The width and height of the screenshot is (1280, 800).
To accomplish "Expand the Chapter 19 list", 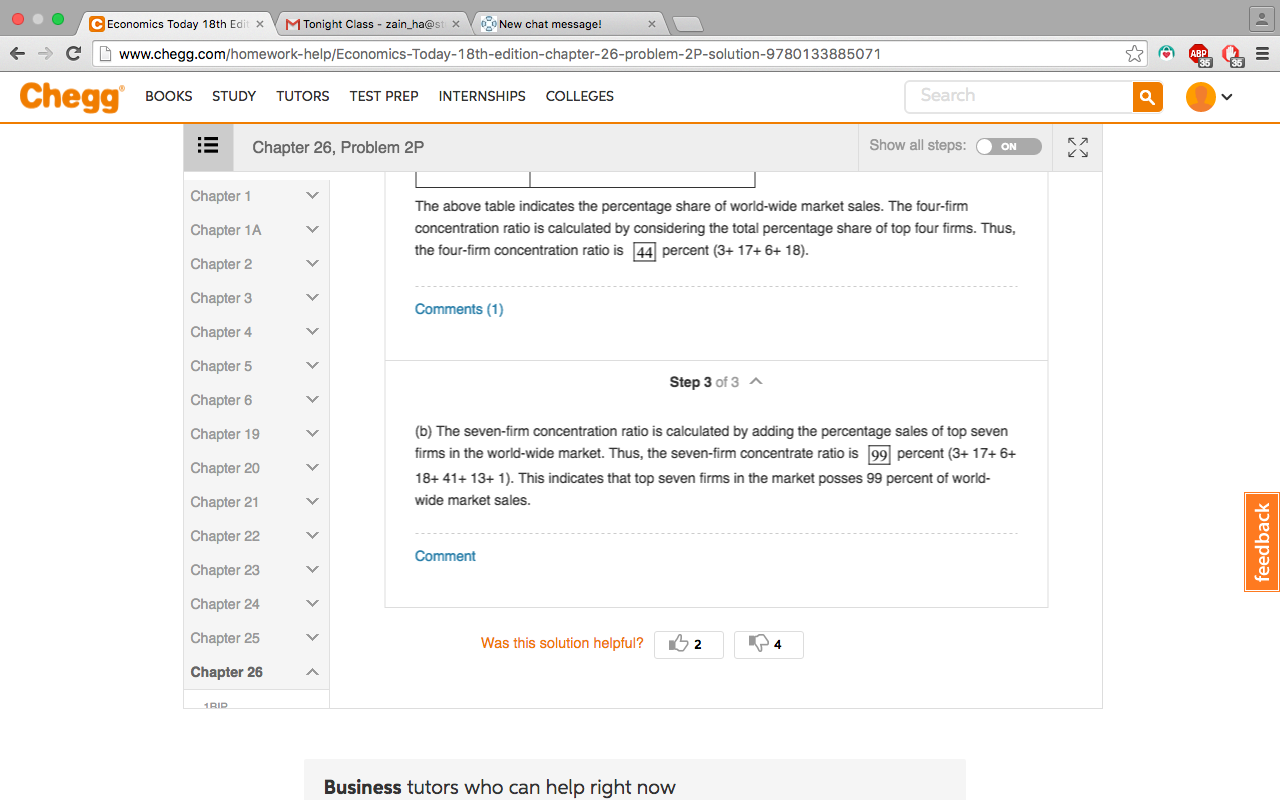I will 256,434.
